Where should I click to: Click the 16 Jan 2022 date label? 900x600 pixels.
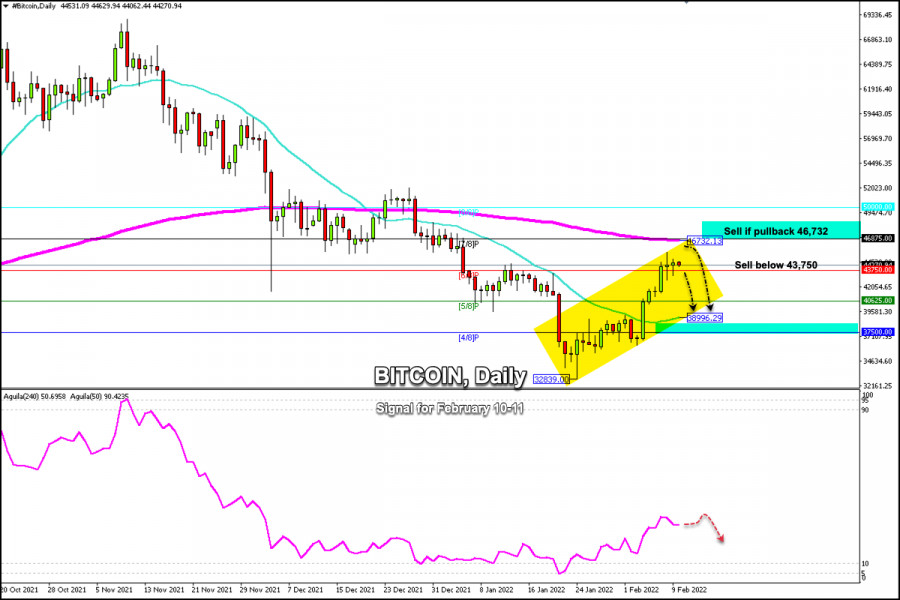[x=546, y=590]
